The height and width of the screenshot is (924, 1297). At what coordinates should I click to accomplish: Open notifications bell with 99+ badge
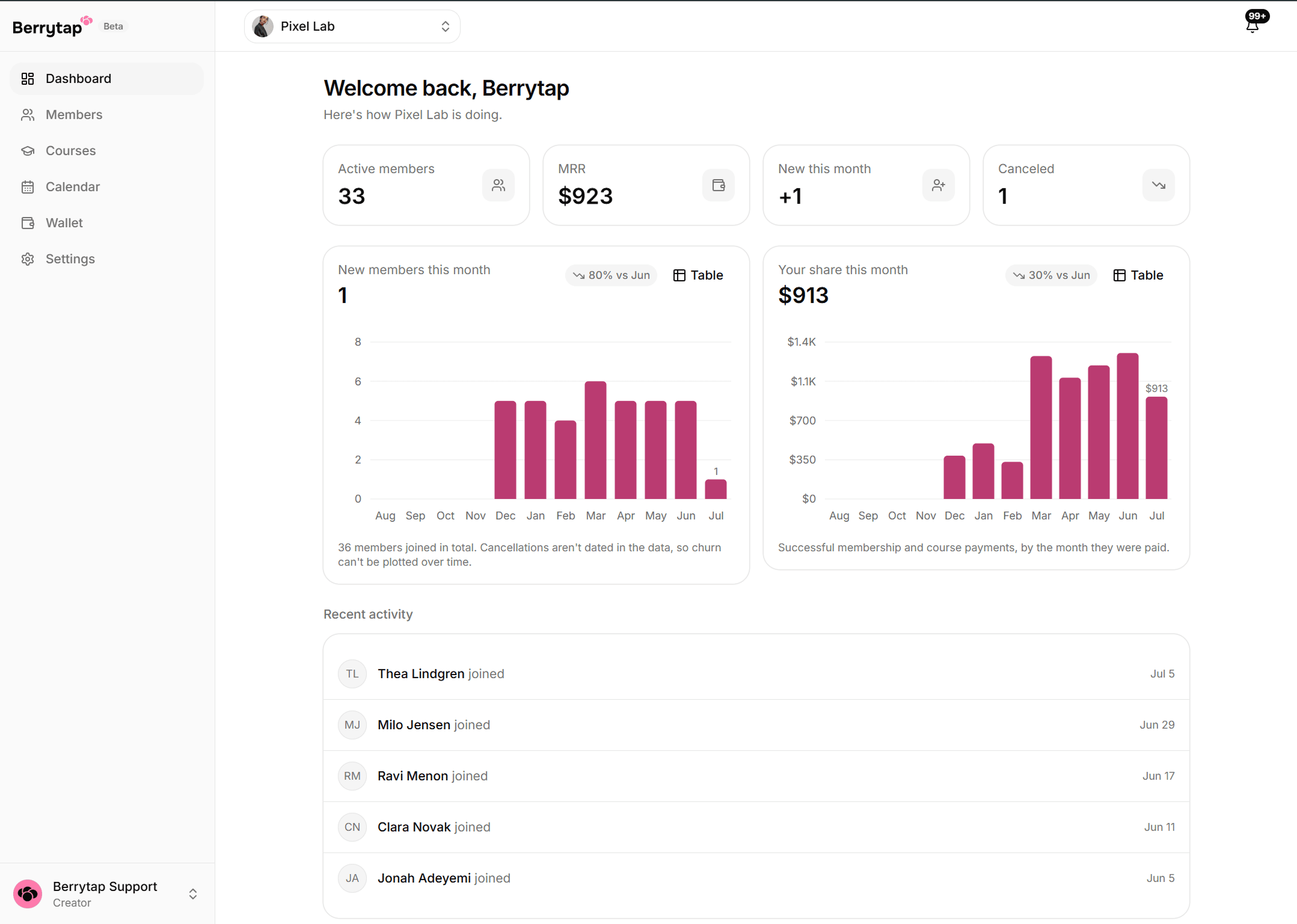pos(1253,25)
